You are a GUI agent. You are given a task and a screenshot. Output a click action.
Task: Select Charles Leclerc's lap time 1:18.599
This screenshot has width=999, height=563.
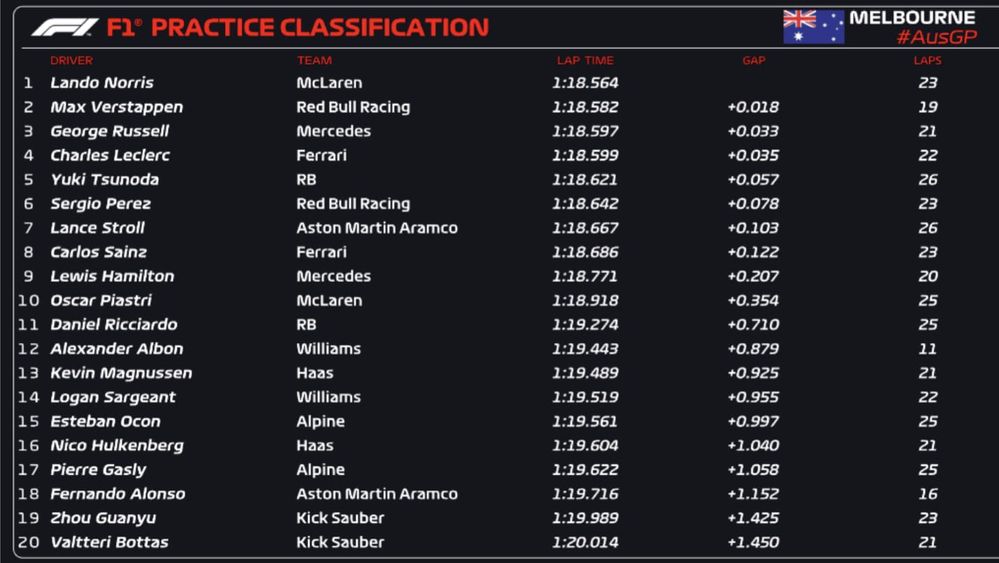pyautogui.click(x=585, y=156)
